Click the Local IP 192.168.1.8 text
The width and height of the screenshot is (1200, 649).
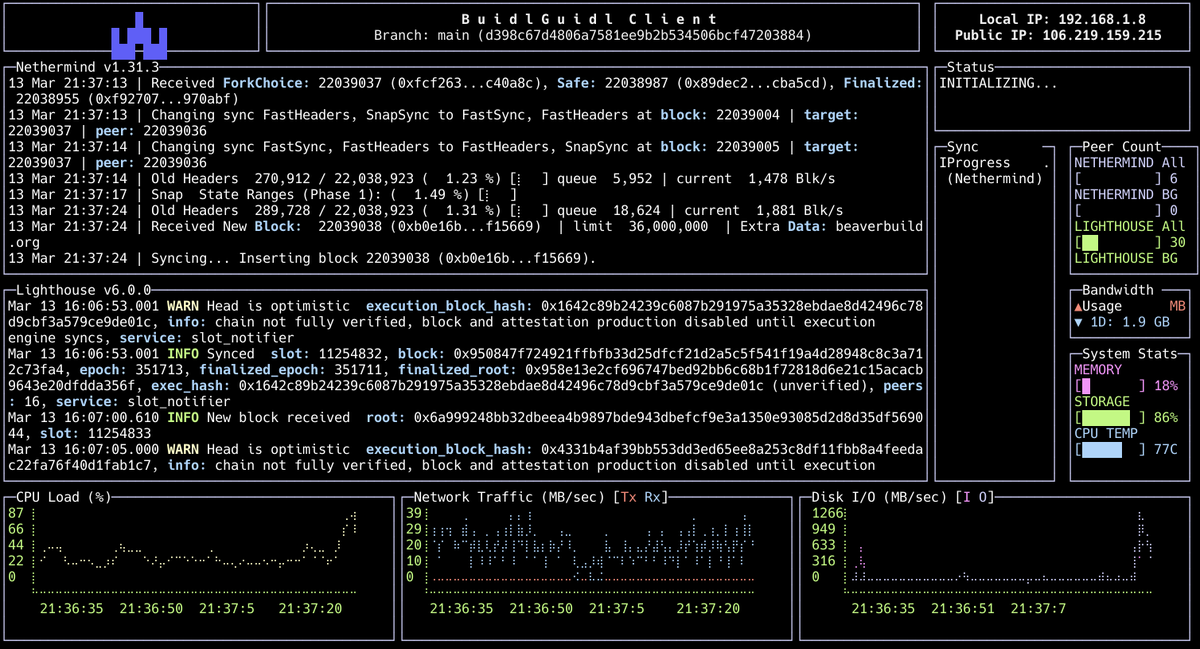[x=1062, y=19]
